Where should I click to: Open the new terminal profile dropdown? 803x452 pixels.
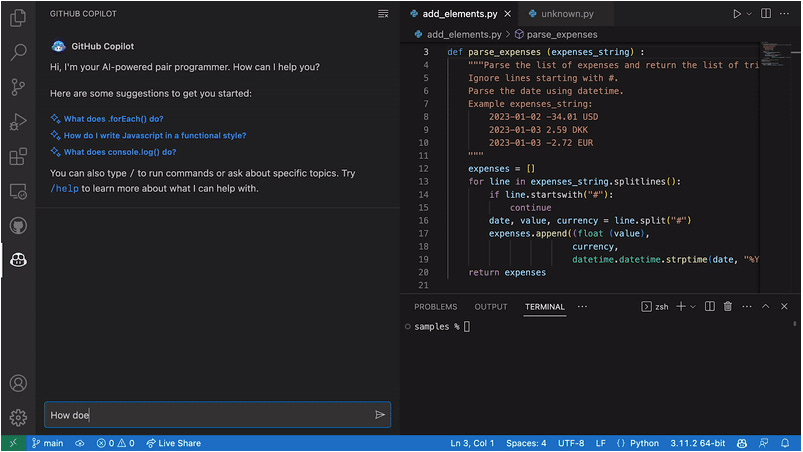tap(692, 307)
